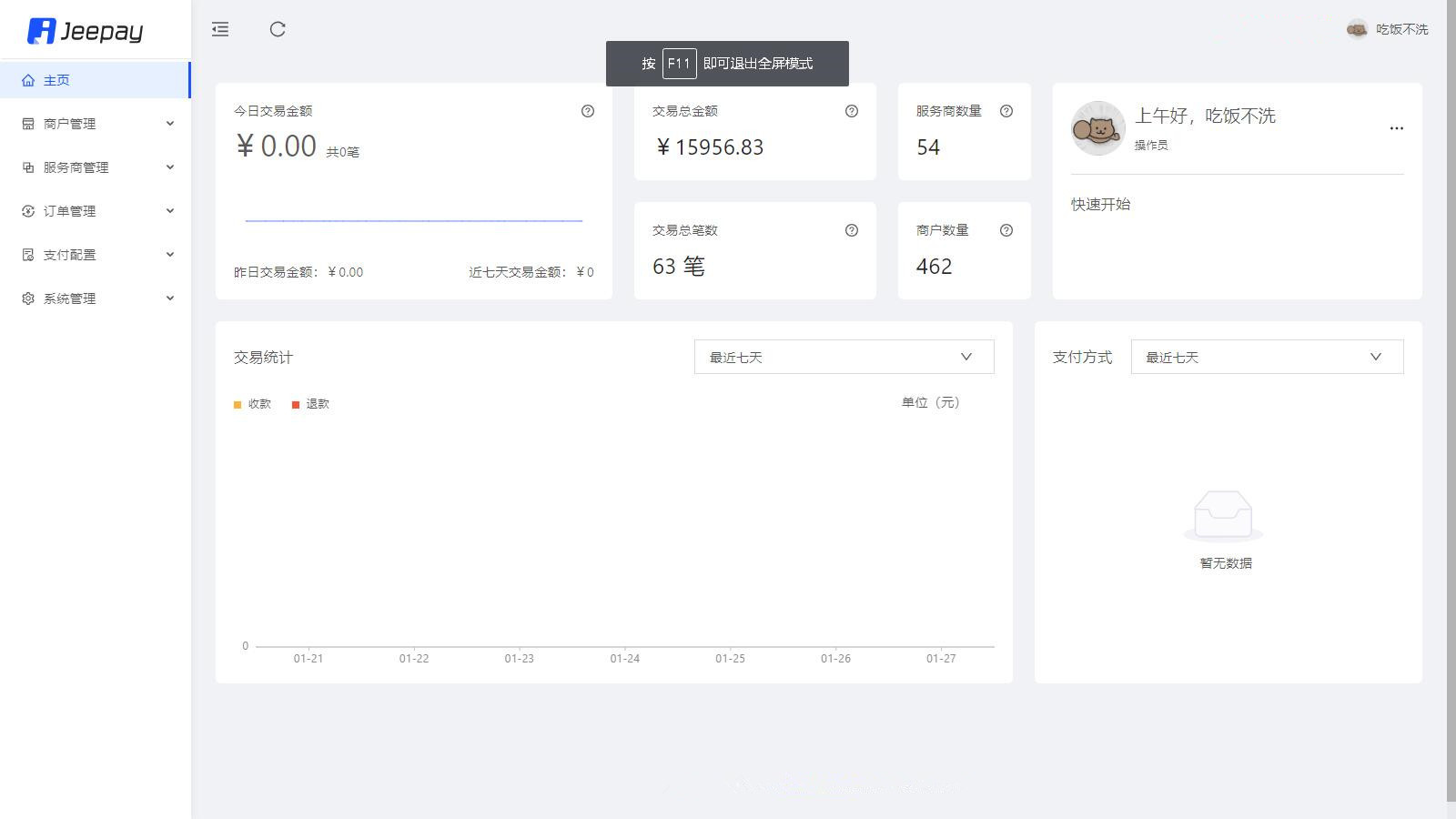Click the today's transaction trend line
Viewport: 1456px width, 819px height.
point(414,220)
